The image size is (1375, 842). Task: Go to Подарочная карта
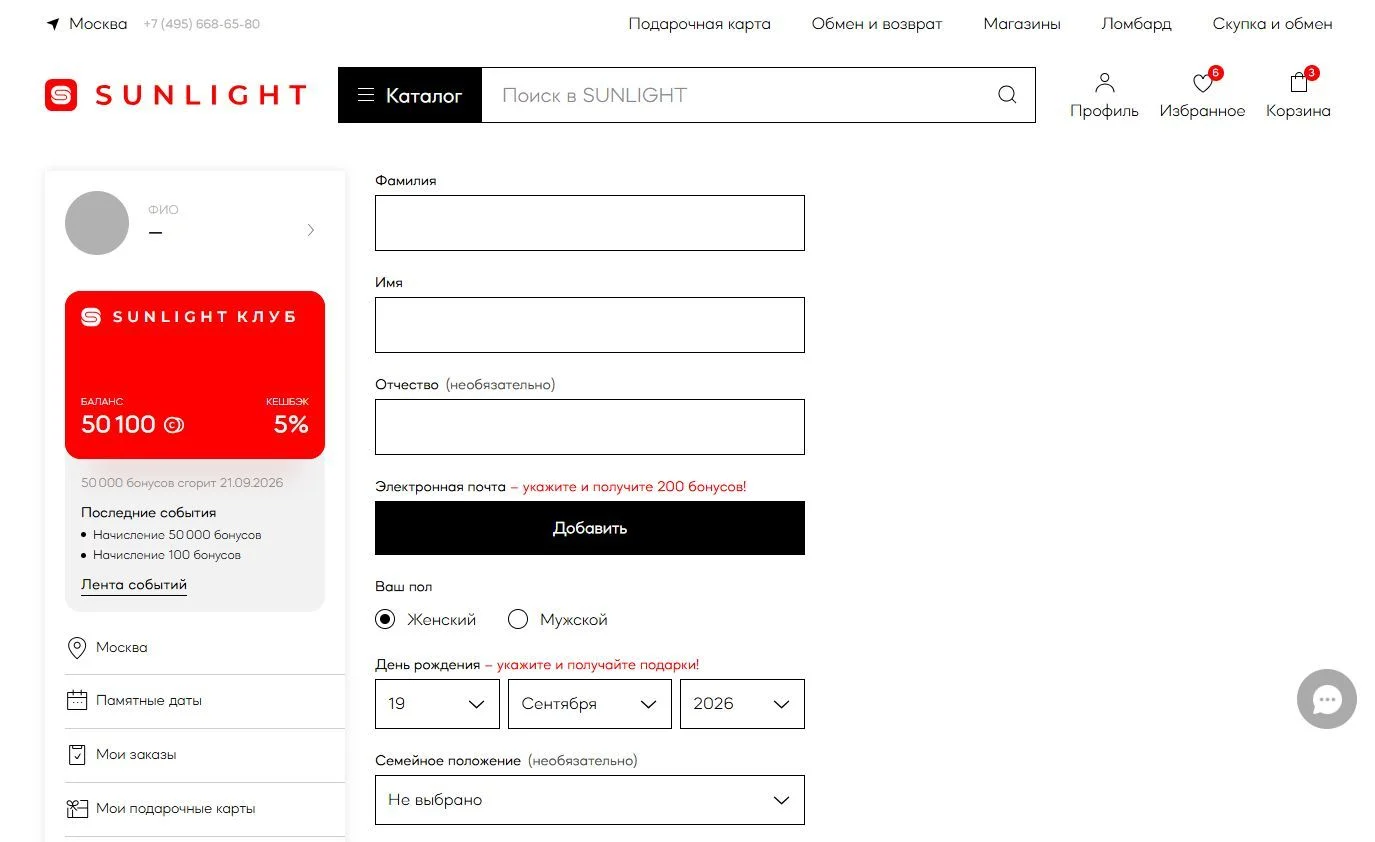(x=699, y=24)
